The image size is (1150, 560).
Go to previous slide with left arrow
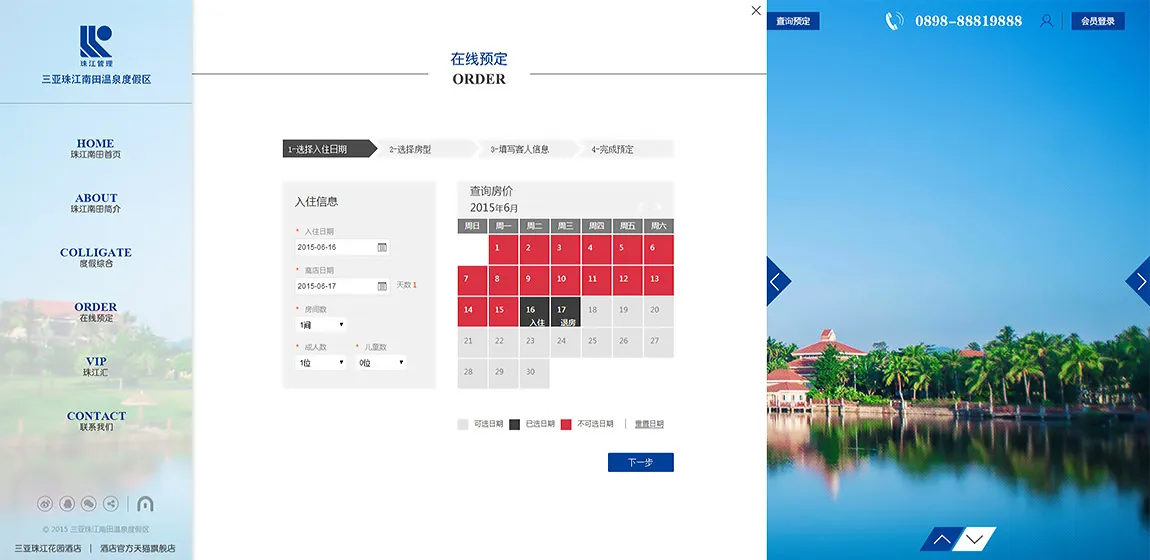click(777, 282)
